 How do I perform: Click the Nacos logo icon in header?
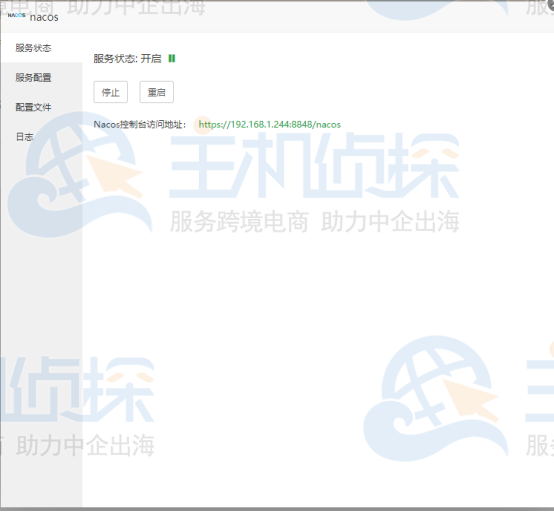click(16, 15)
